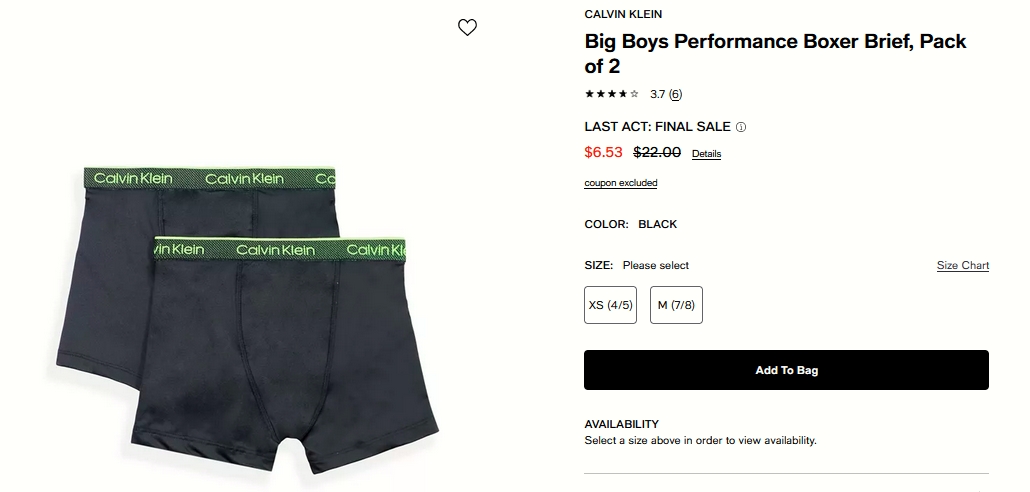Go to the Calvin Klein brand link
The width and height of the screenshot is (1030, 492).
(623, 14)
